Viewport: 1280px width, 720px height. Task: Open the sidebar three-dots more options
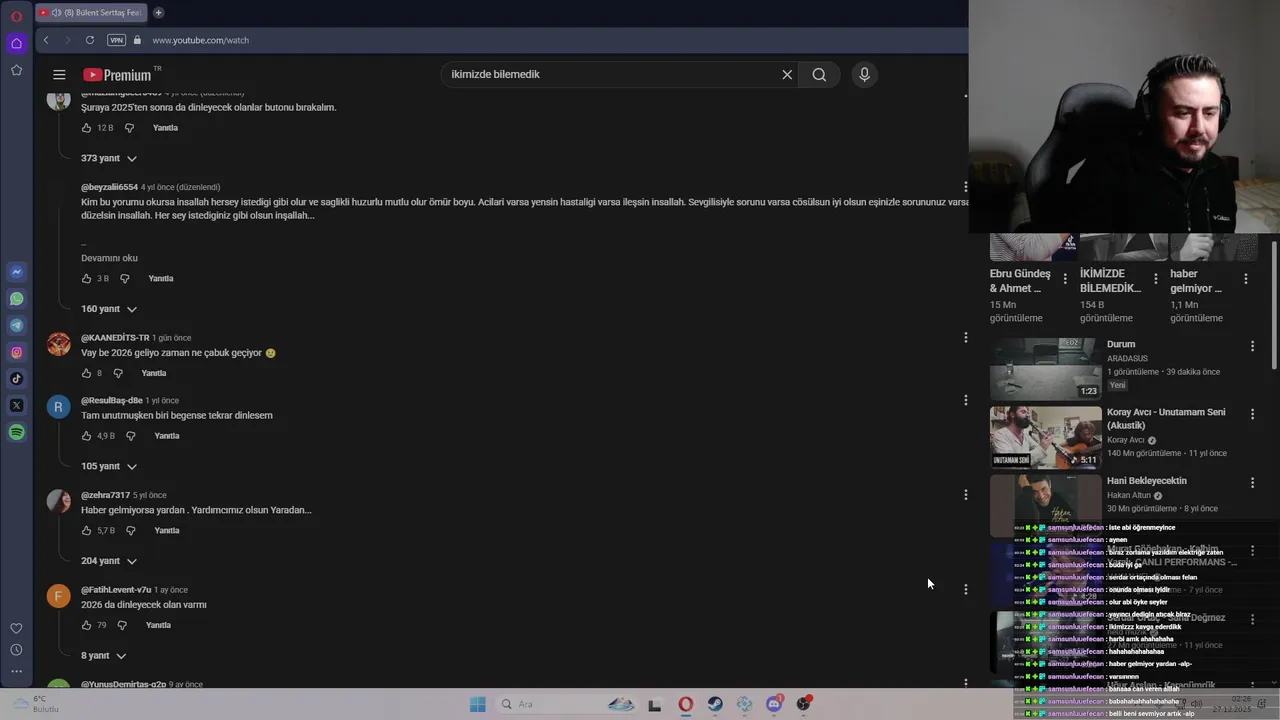point(16,671)
